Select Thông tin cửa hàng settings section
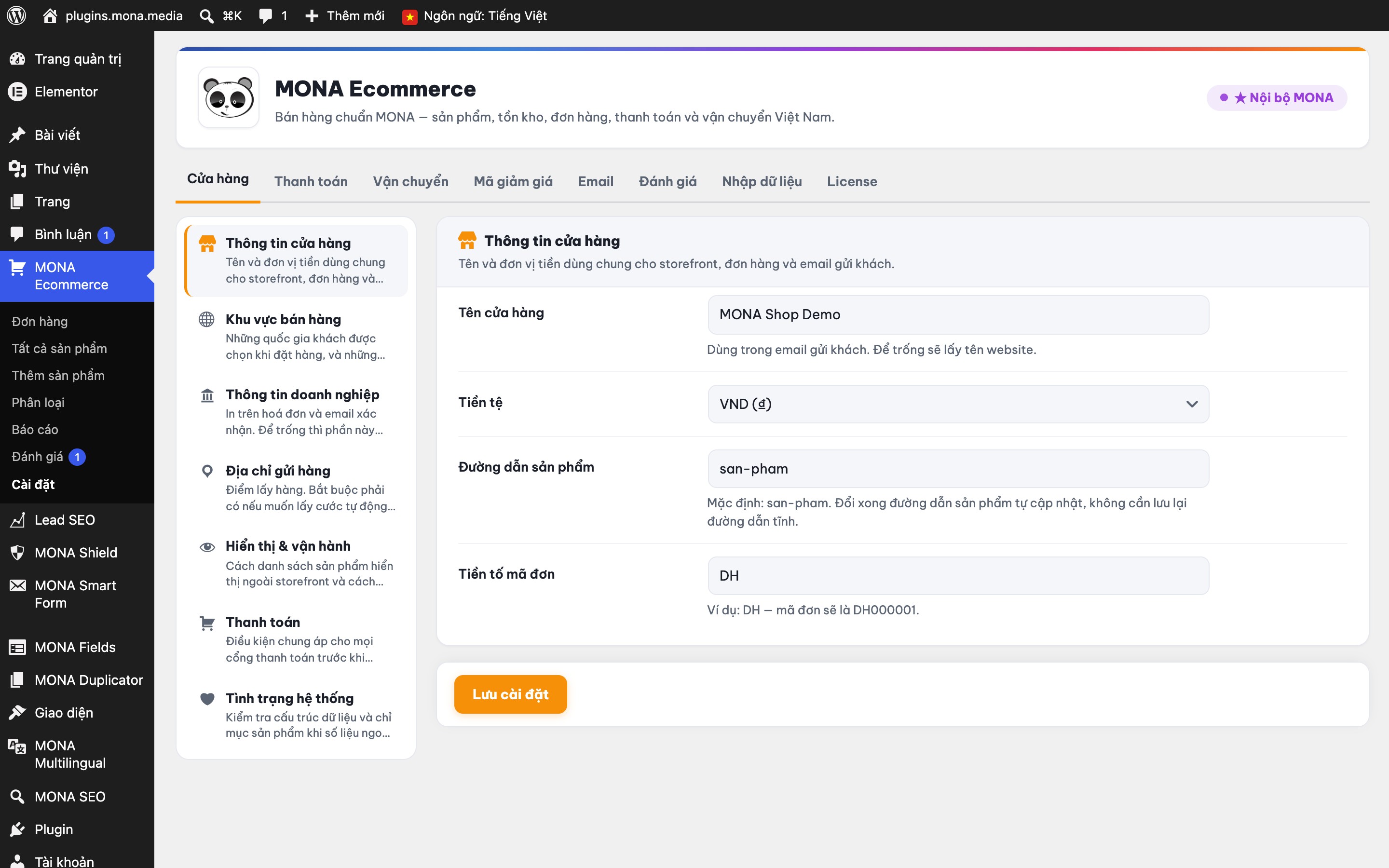The width and height of the screenshot is (1389, 868). (x=296, y=260)
